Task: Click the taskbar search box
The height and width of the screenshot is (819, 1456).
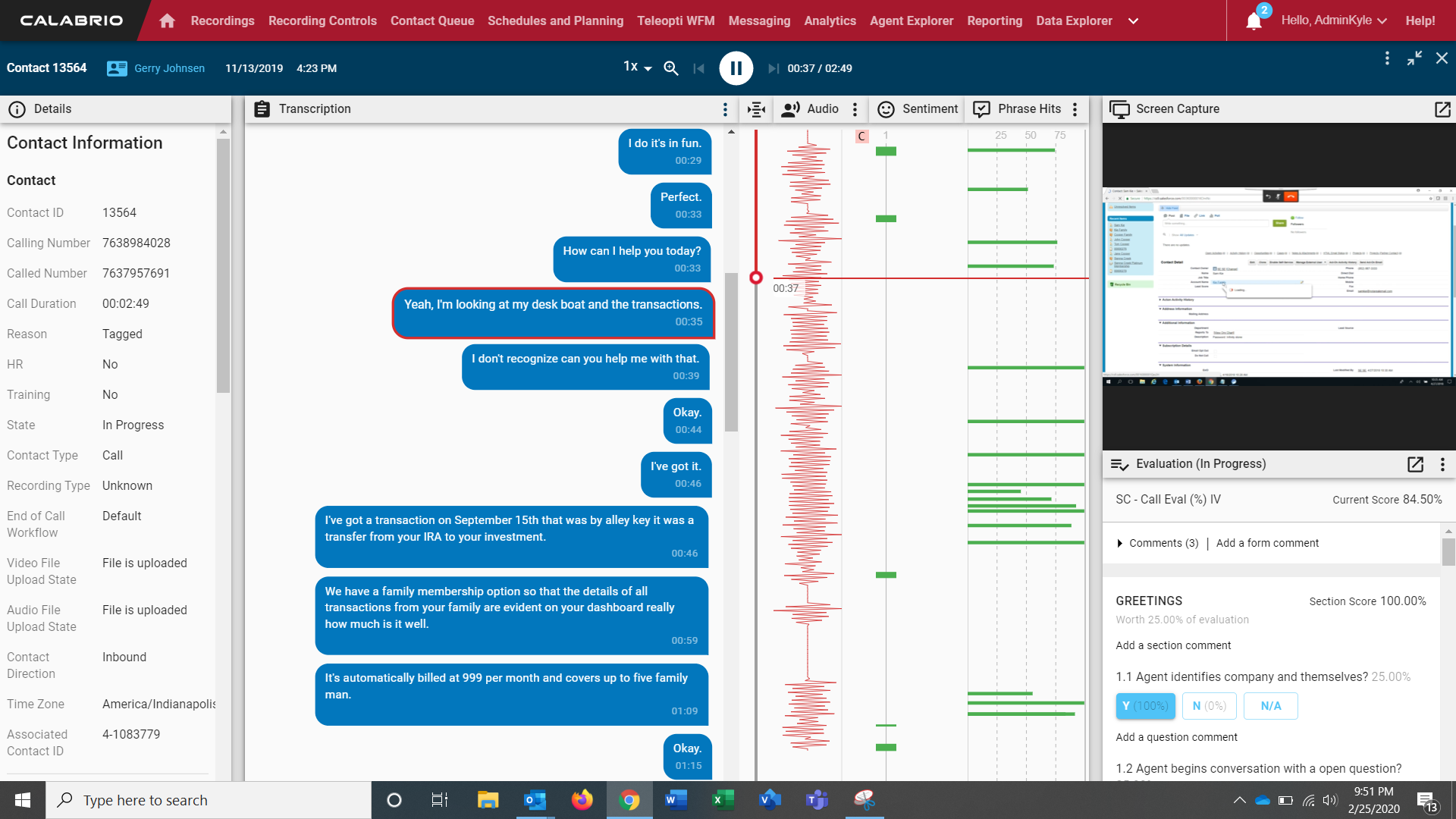Action: coord(209,800)
